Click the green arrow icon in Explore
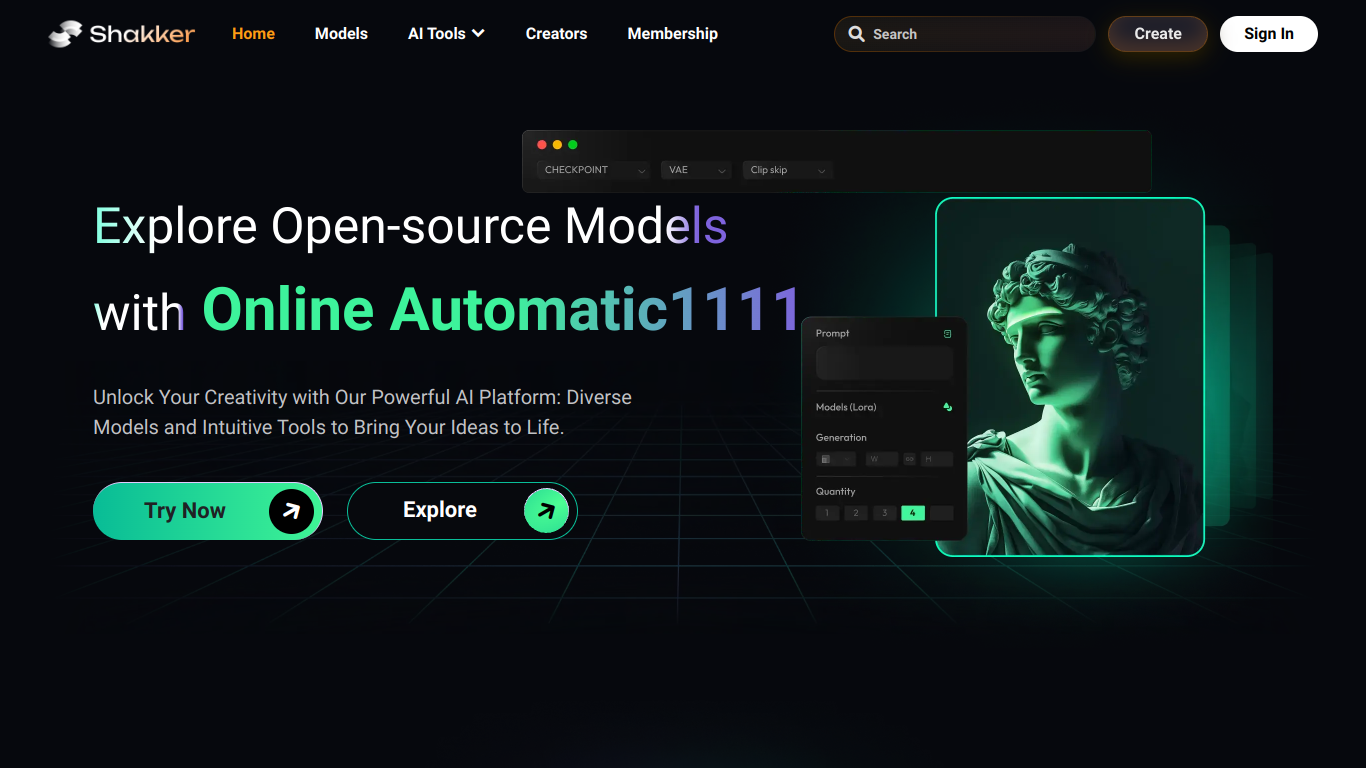This screenshot has width=1366, height=768. coord(546,511)
